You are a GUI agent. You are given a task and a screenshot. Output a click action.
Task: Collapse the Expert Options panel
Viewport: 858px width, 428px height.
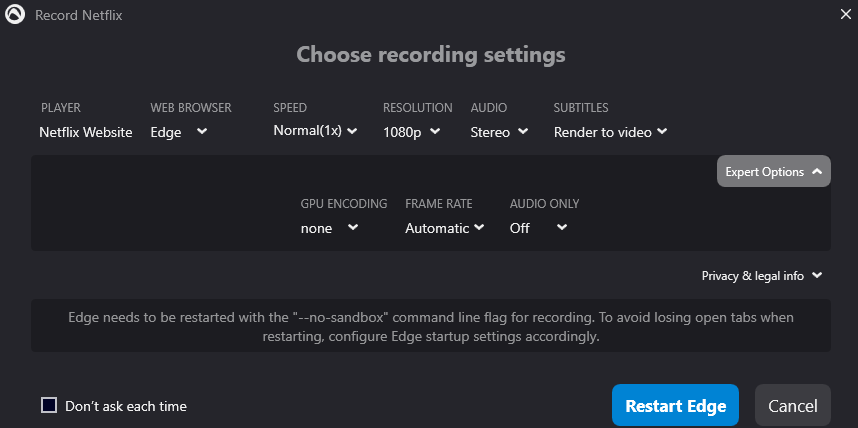pyautogui.click(x=774, y=171)
